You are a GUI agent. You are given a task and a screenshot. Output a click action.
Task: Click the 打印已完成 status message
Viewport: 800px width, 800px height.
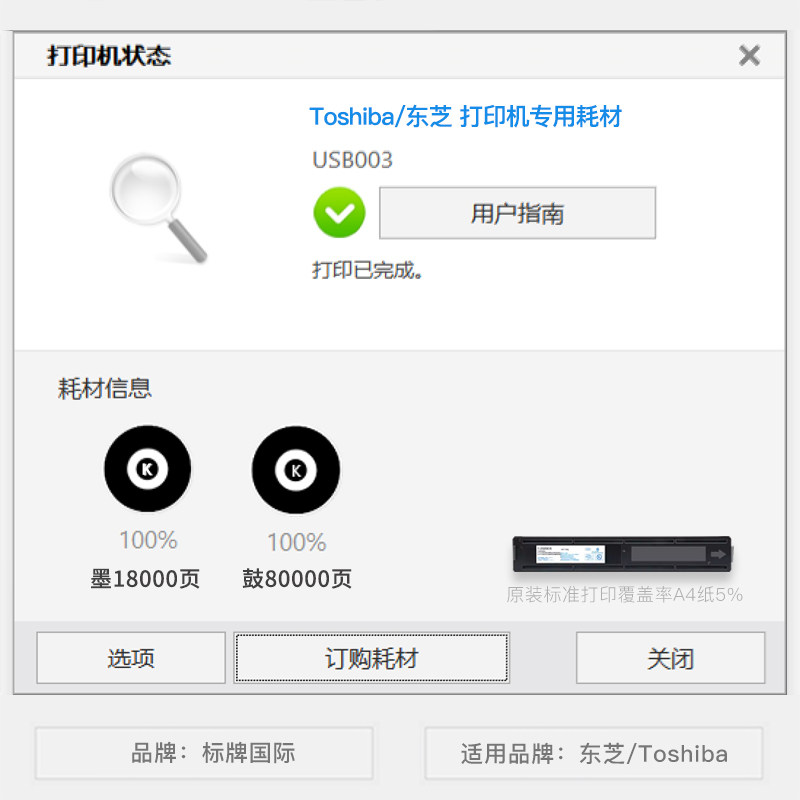(x=367, y=270)
